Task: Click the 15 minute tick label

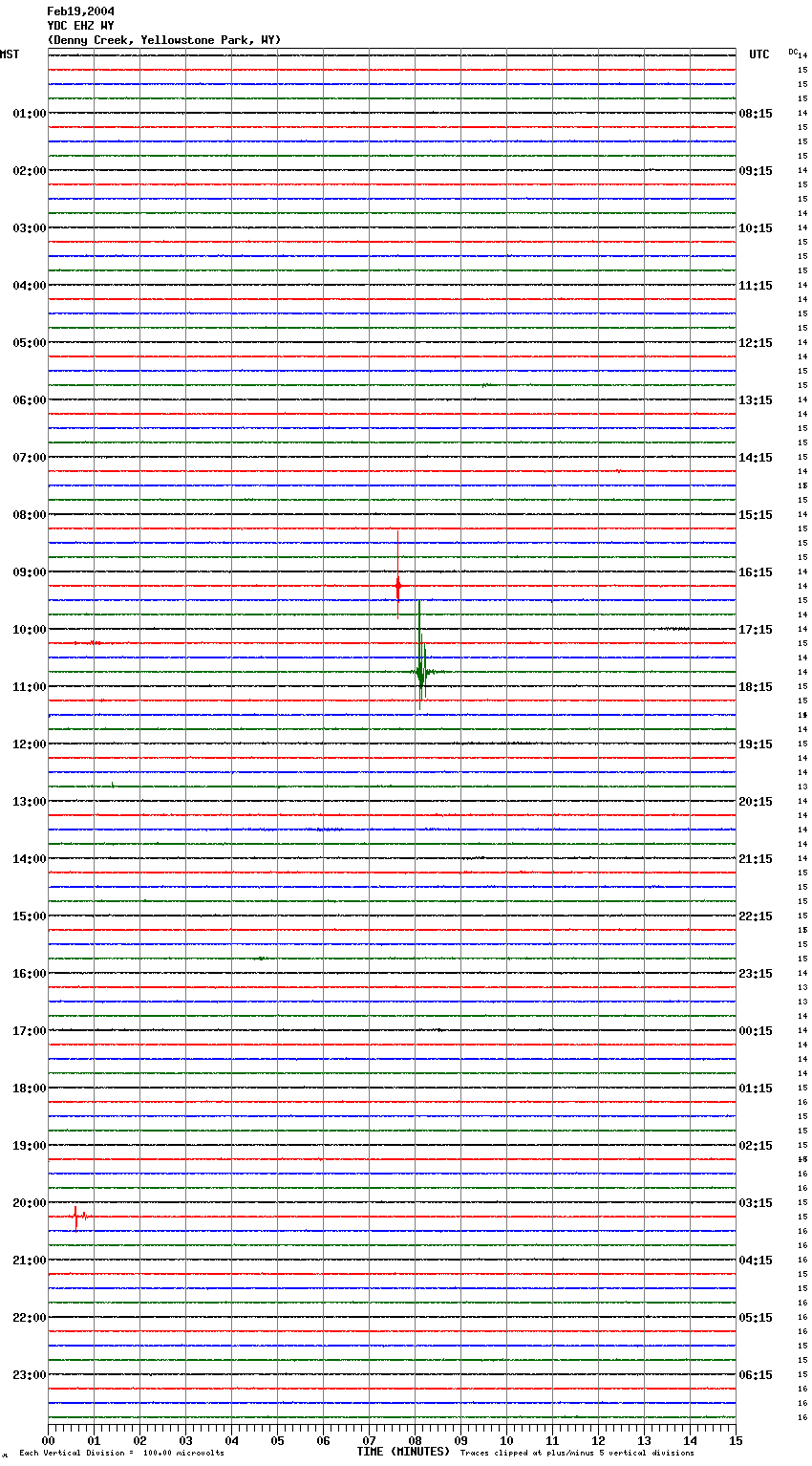Action: pyautogui.click(x=736, y=1440)
